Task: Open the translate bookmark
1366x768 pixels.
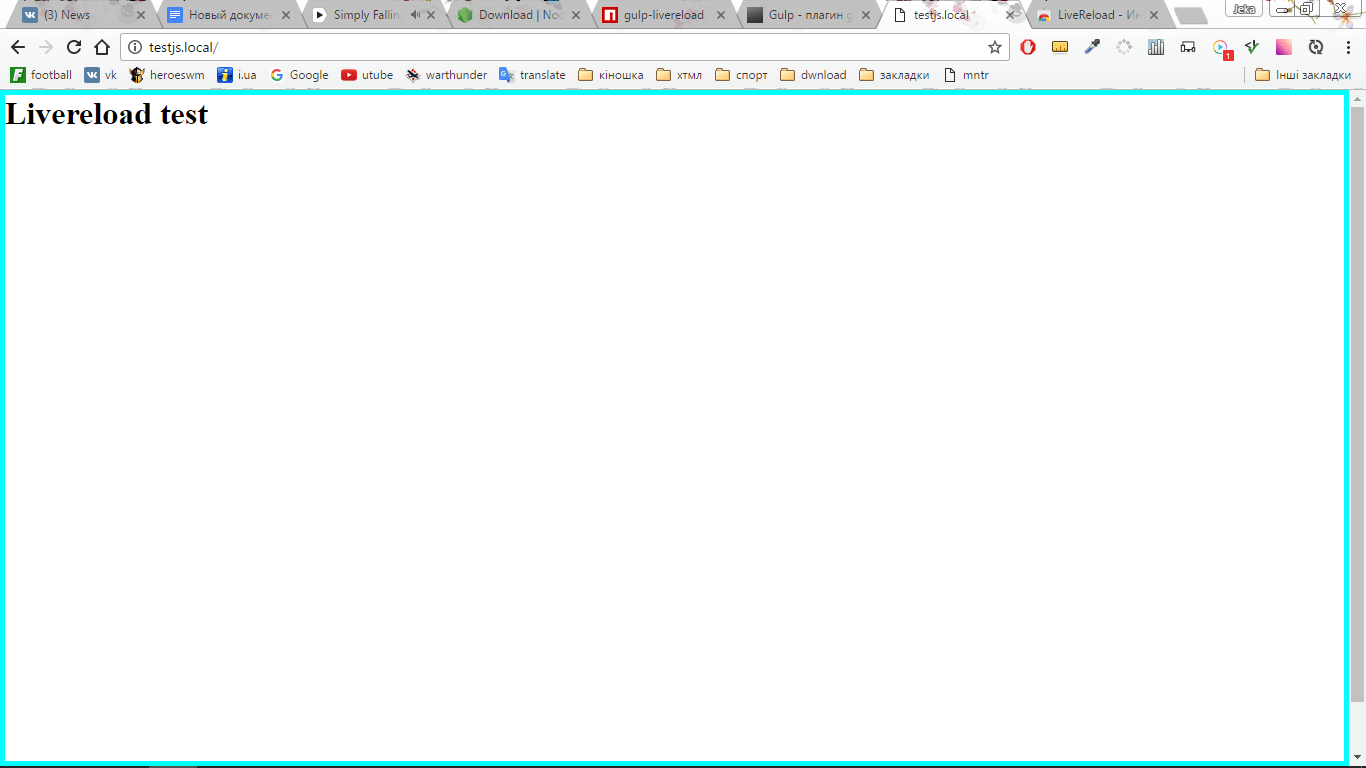Action: (x=532, y=75)
